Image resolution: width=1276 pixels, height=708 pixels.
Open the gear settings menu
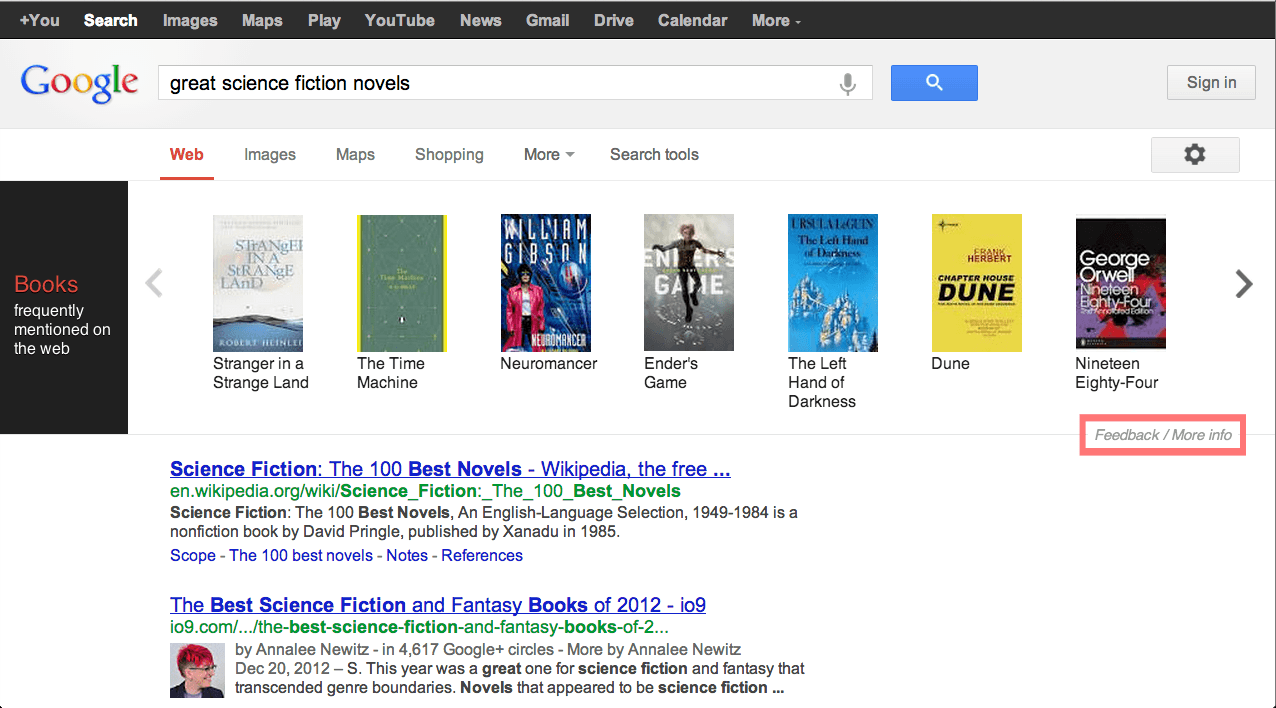point(1195,154)
